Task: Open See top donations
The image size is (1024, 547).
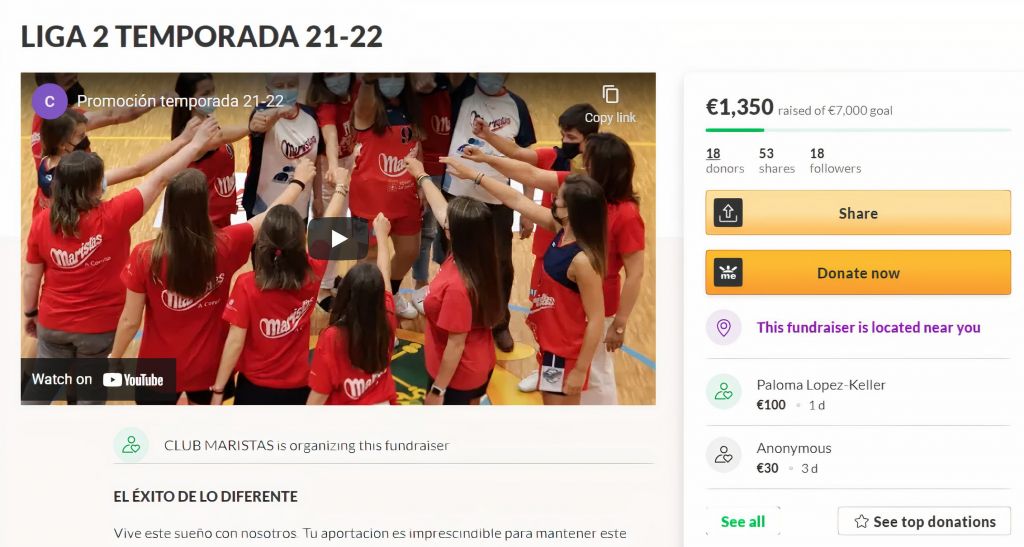Action: pyautogui.click(x=924, y=522)
